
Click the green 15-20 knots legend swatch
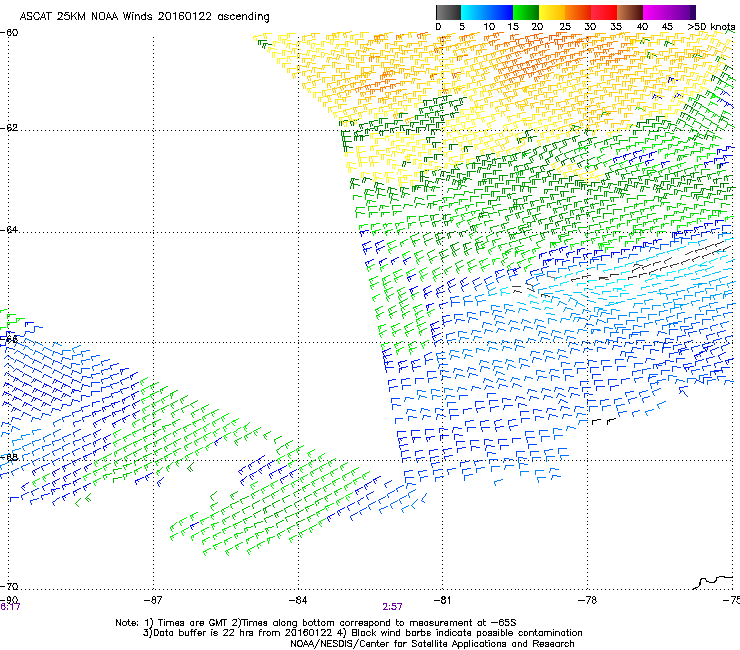tap(526, 12)
